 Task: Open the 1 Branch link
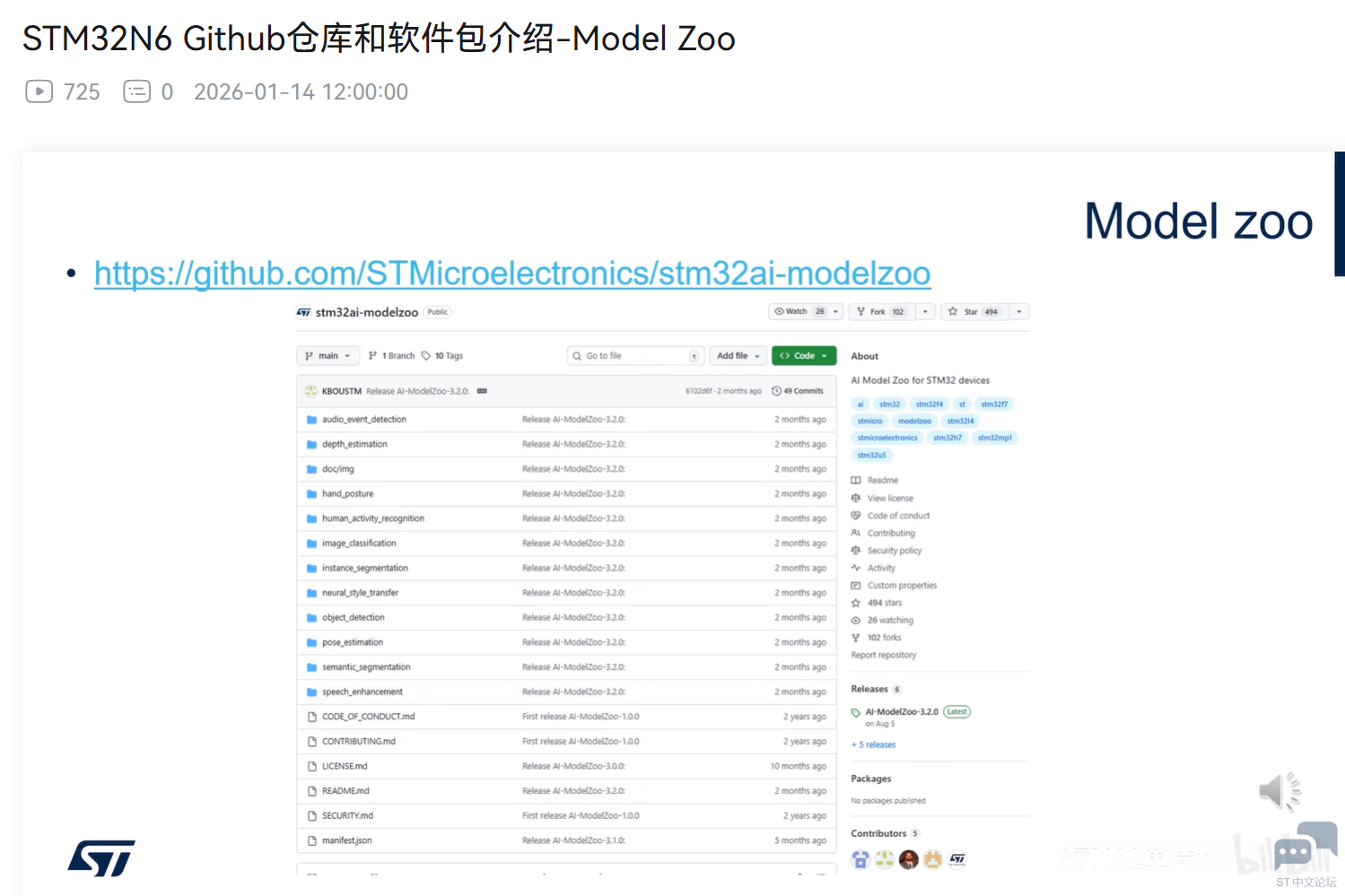point(392,356)
